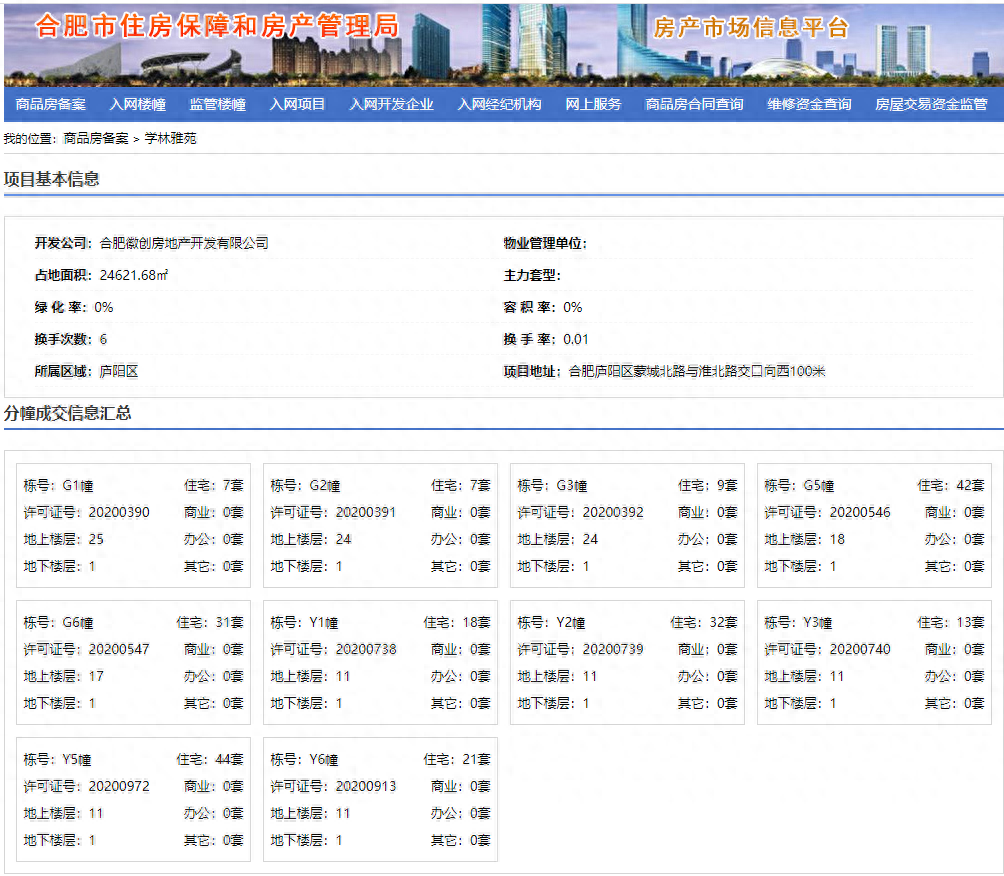1004x876 pixels.
Task: Click developer name 合肥徽创房地产开发有限公司
Action: 184,243
